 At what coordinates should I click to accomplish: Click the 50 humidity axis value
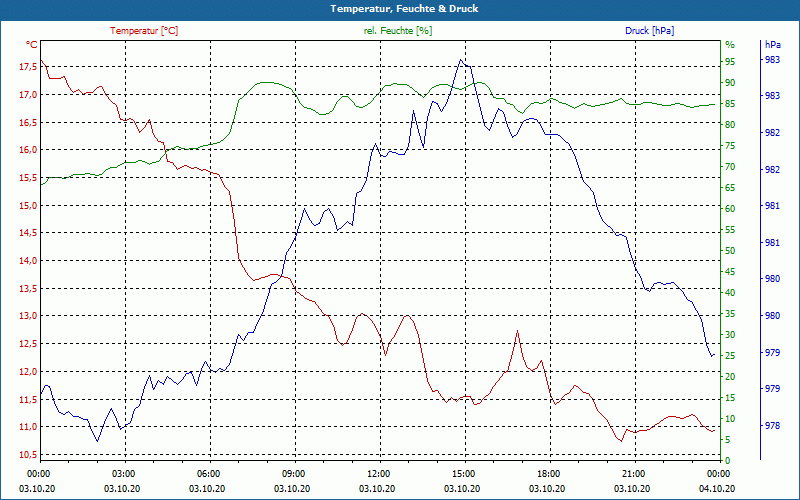coord(730,251)
